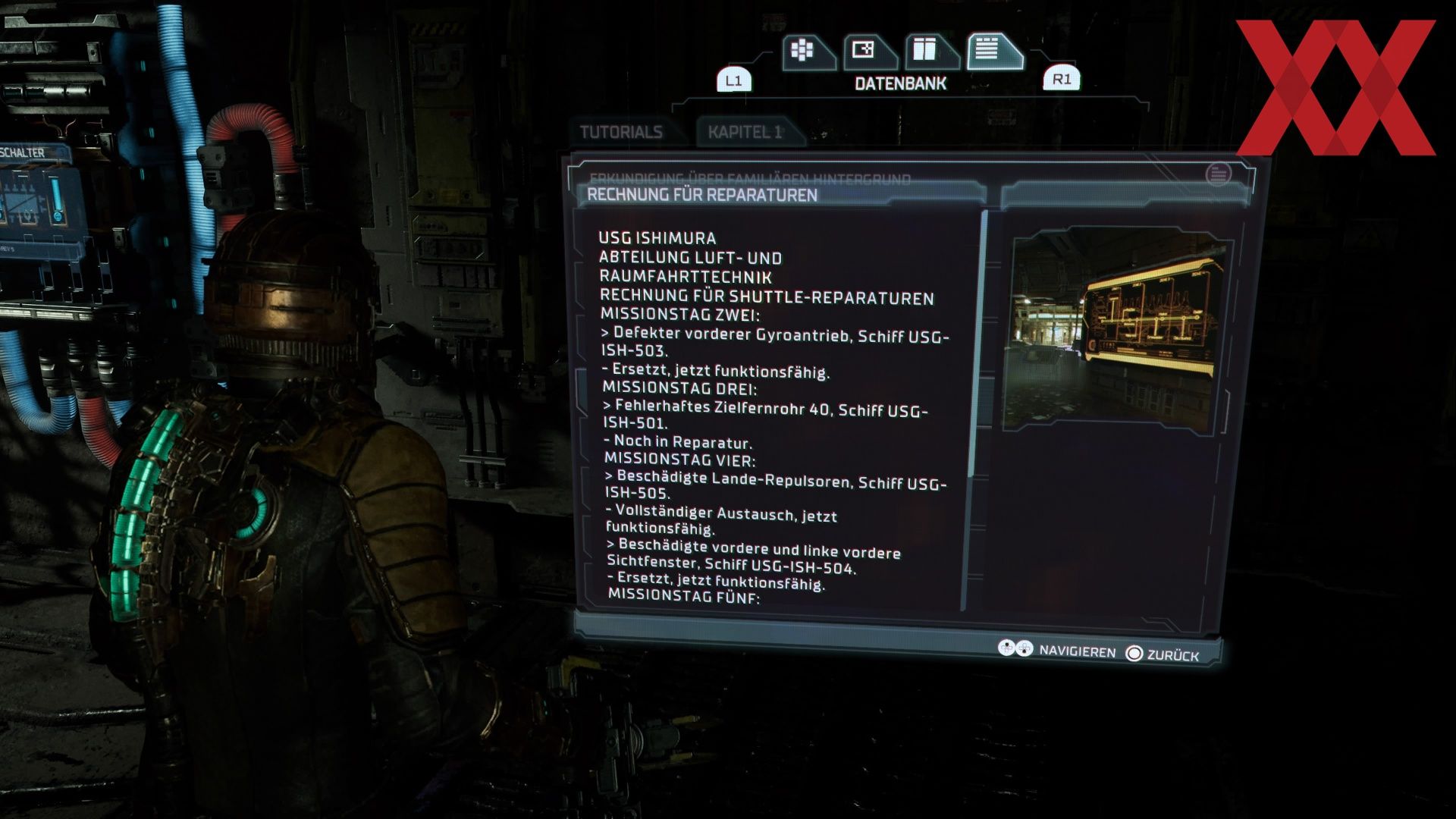Click 'RECHNUNG FÜR SHUTTLE-REPARATUREN' line
The image size is (1456, 819).
767,297
